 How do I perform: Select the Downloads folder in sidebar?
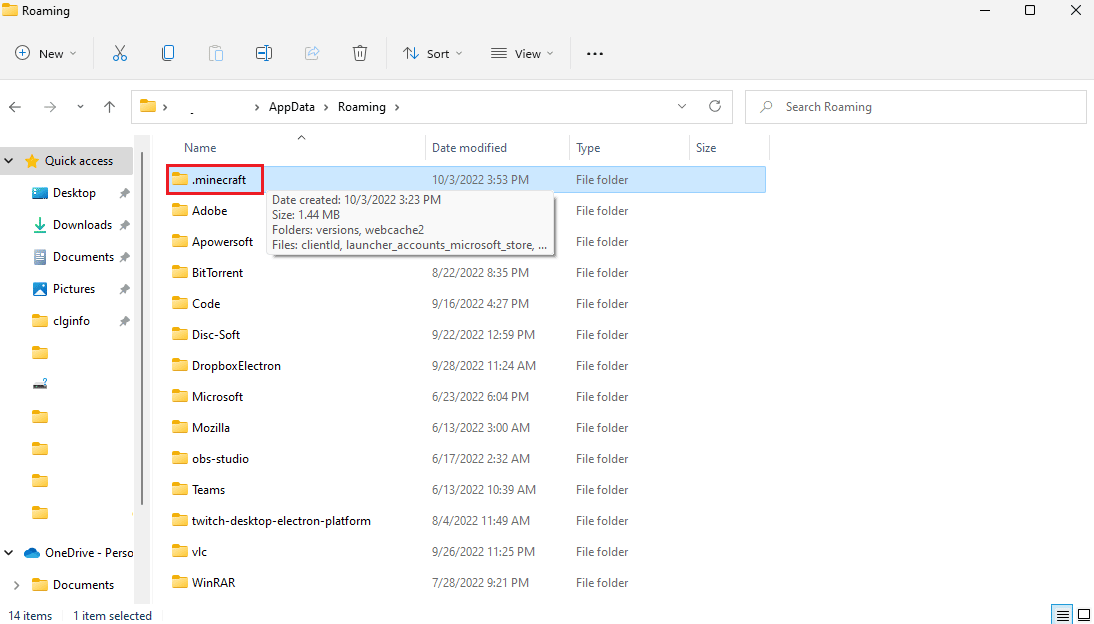tap(82, 225)
